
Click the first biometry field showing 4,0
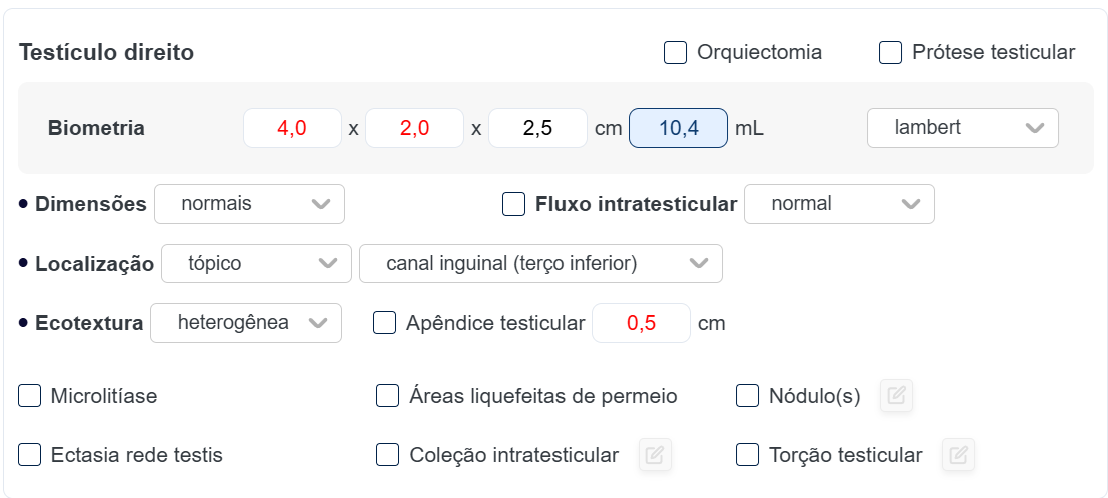pos(292,128)
